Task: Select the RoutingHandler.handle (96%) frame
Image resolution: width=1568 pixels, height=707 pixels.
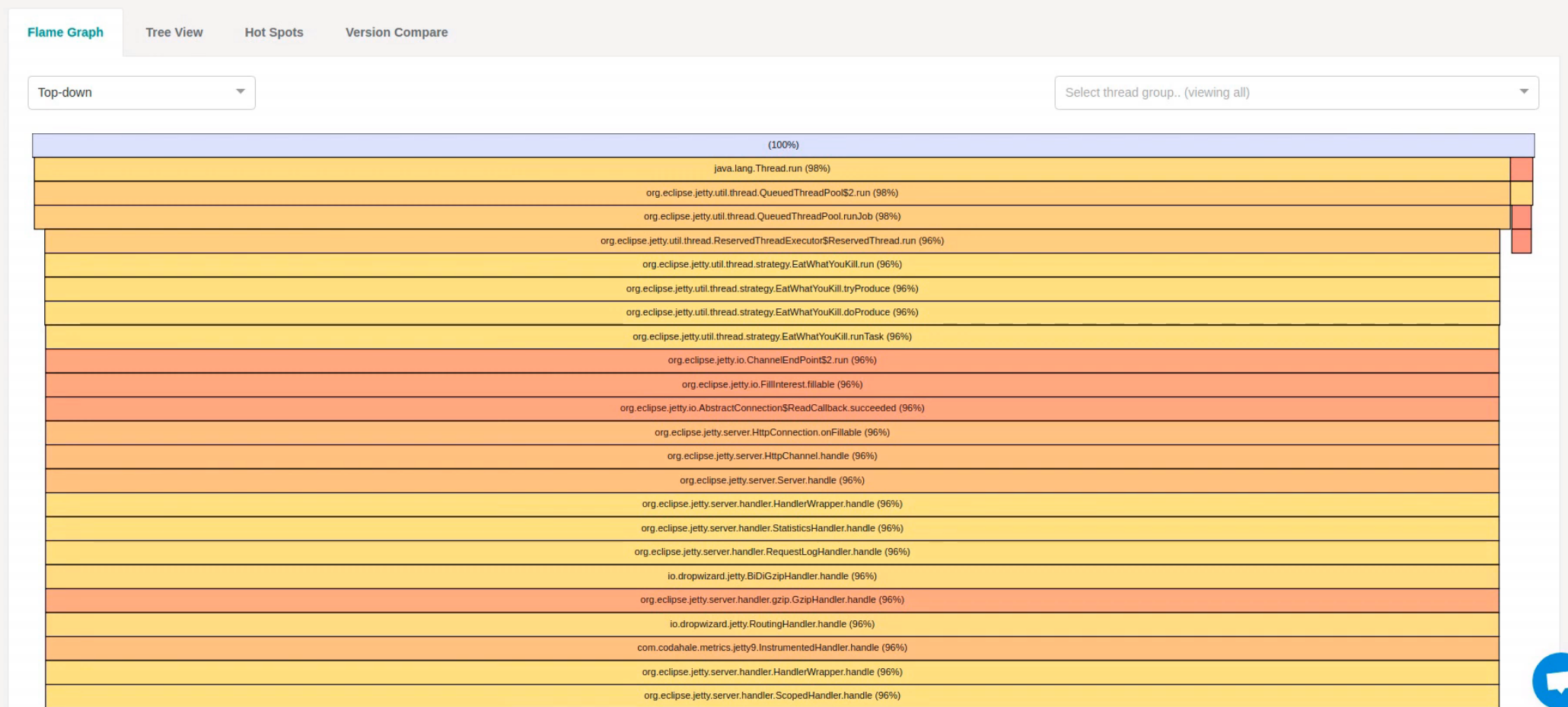Action: [772, 624]
